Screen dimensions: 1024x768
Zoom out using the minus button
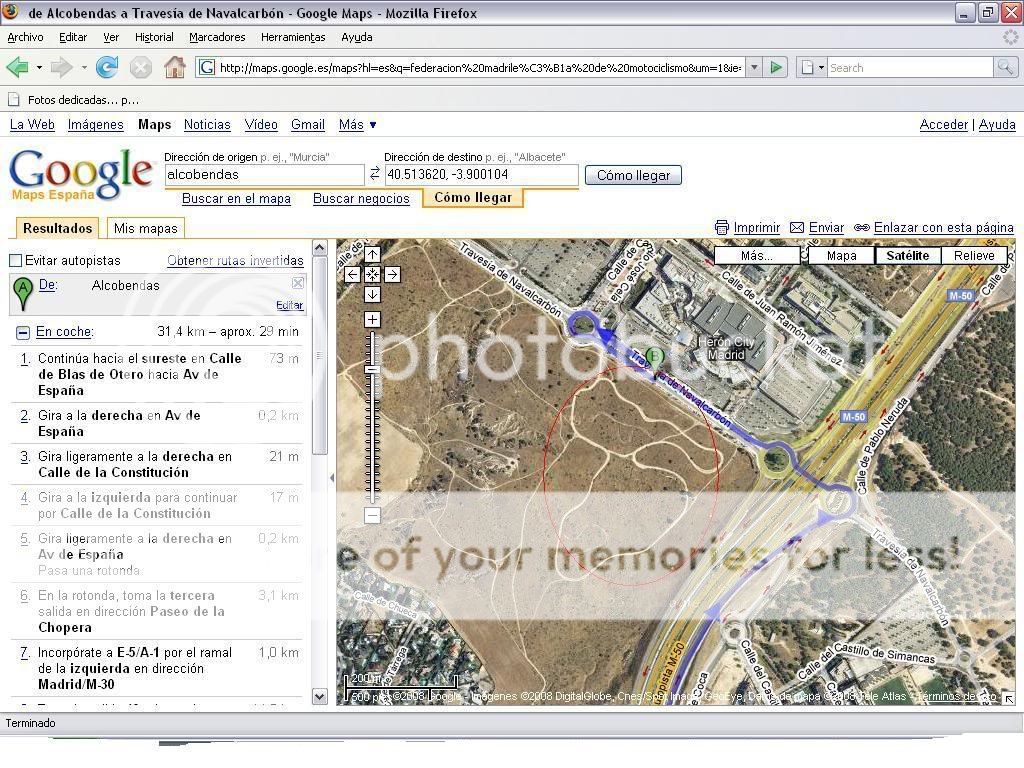pyautogui.click(x=372, y=516)
